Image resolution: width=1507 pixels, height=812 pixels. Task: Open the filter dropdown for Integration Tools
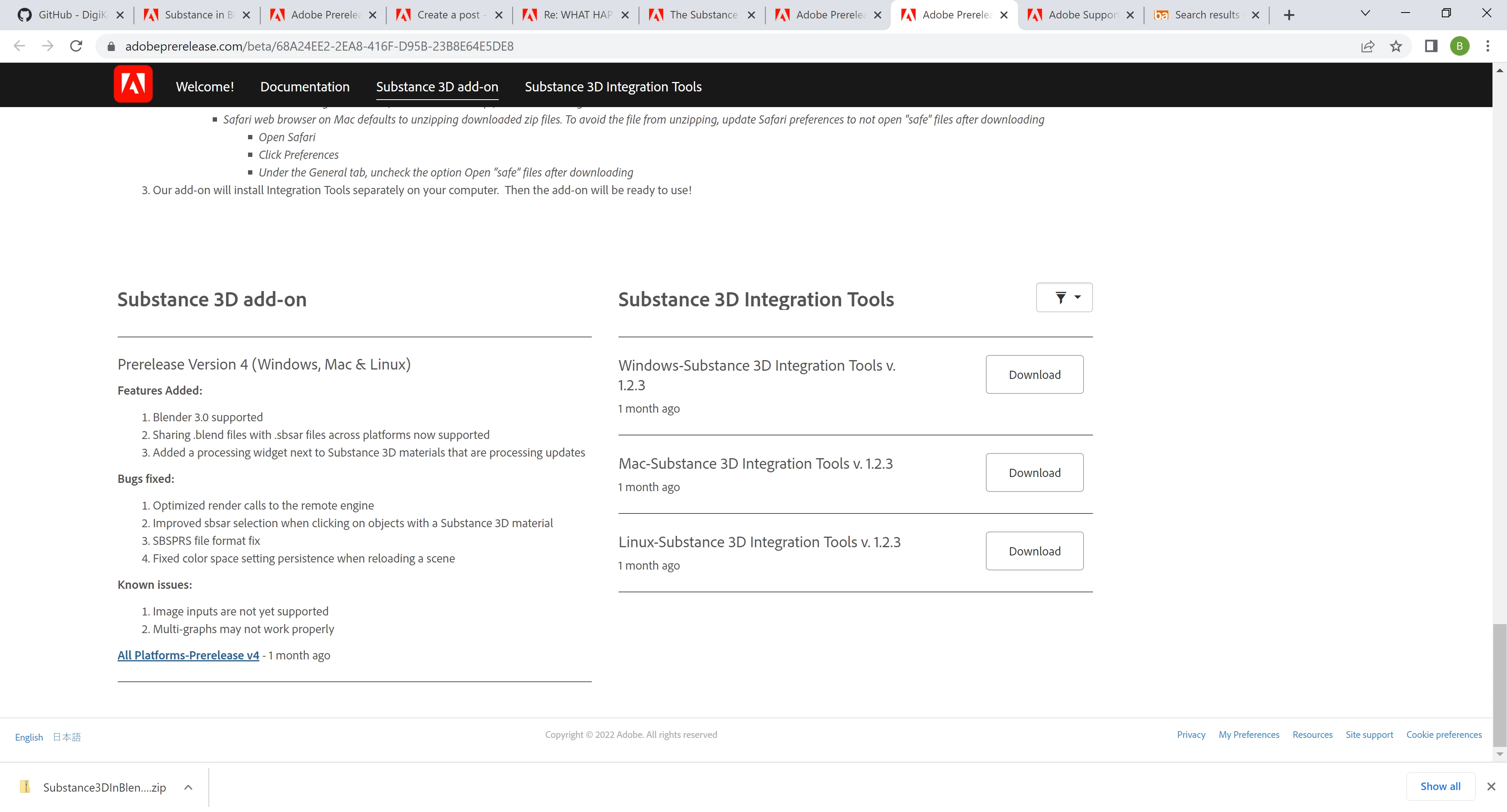(x=1064, y=298)
